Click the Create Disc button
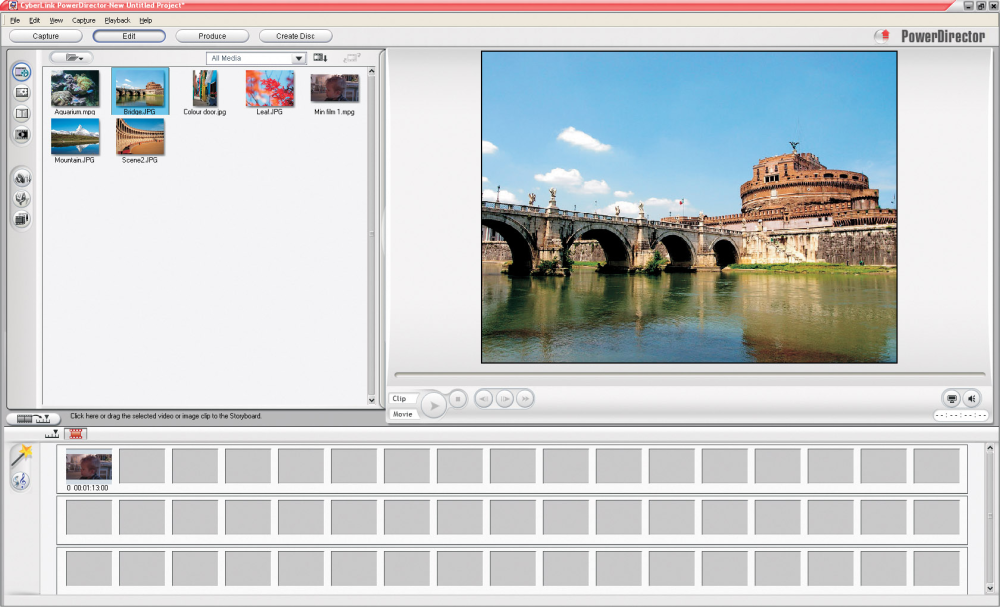This screenshot has height=607, width=1000. point(295,36)
